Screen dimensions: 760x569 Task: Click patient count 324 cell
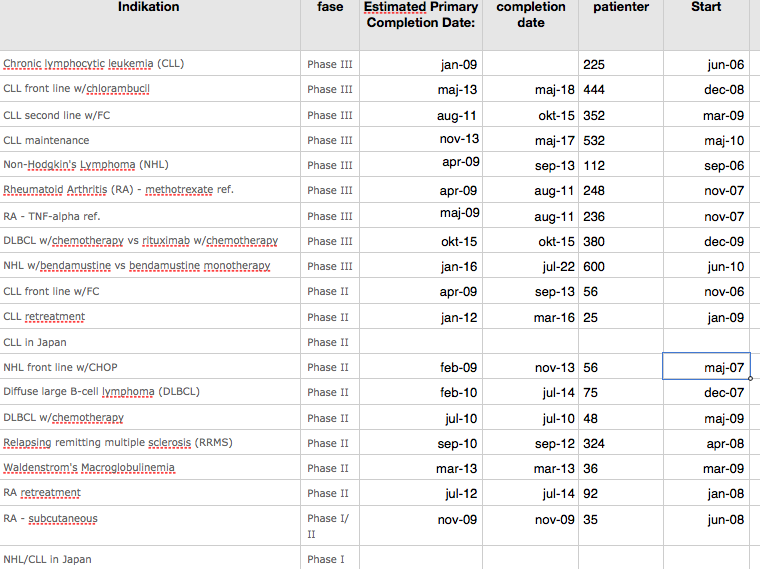pos(621,443)
